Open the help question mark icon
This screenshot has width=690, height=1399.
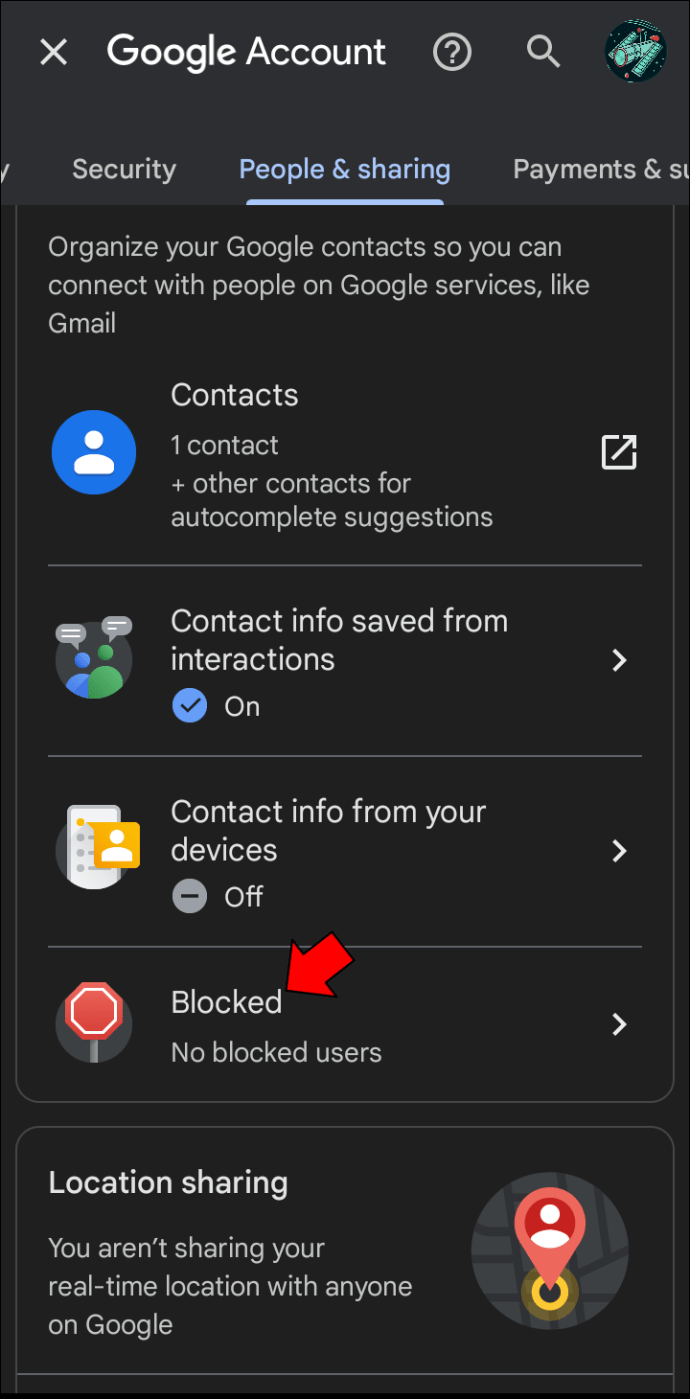[x=452, y=52]
